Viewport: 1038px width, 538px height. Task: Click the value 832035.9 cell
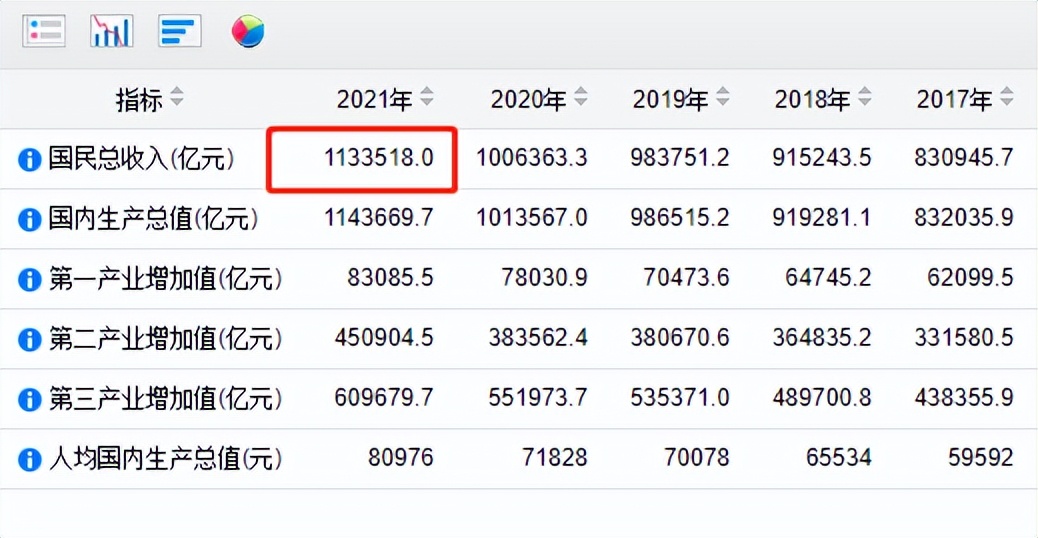pos(963,218)
